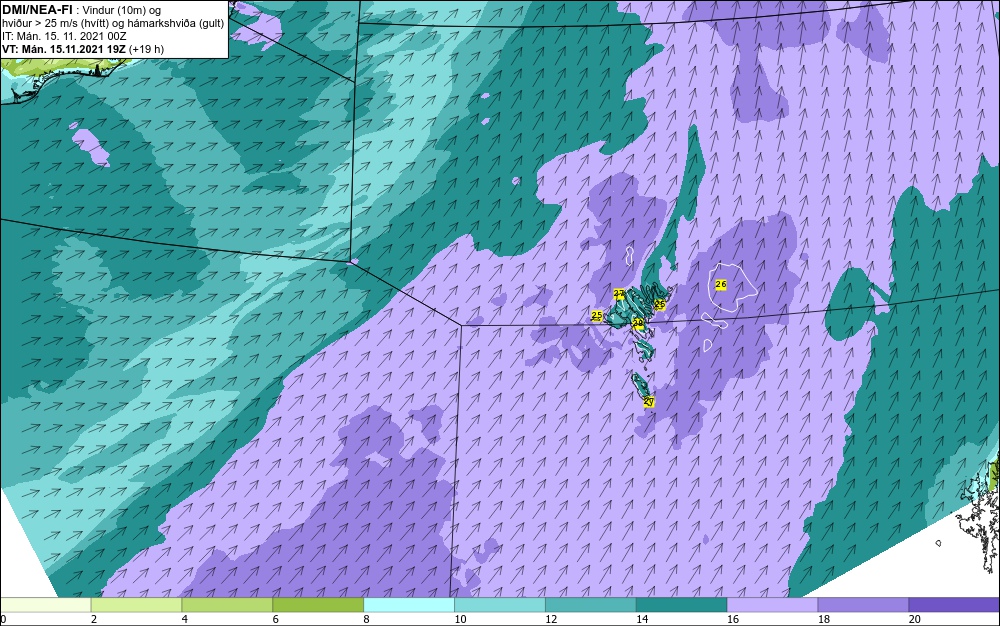Click the medium purple 18–20 m/s legend swatch

click(864, 605)
